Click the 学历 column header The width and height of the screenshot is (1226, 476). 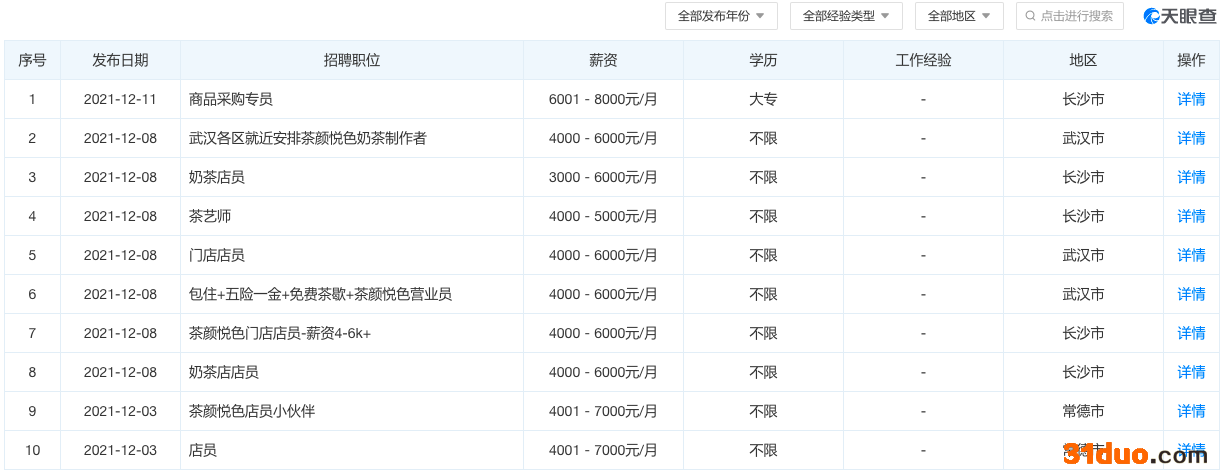(763, 60)
